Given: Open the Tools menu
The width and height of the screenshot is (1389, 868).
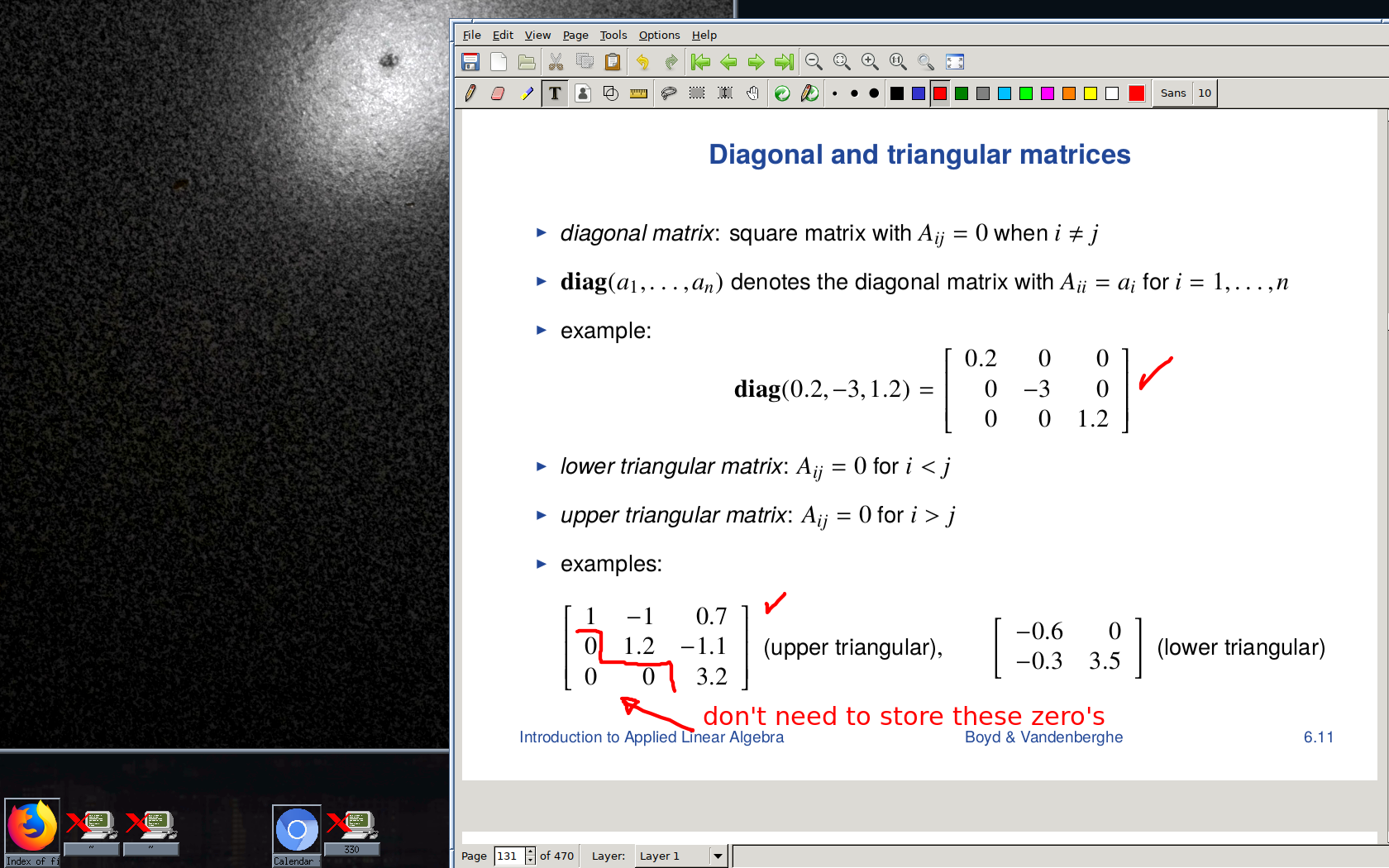Looking at the screenshot, I should coord(613,35).
